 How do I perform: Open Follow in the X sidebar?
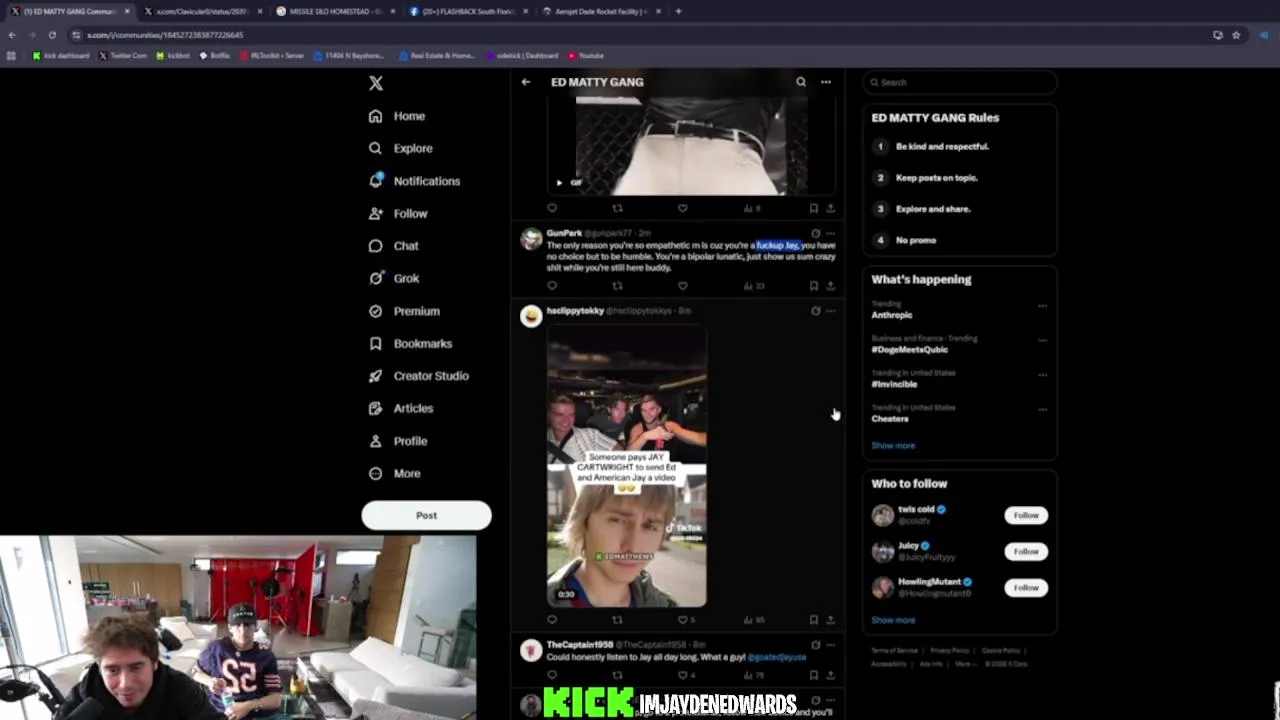[x=398, y=213]
